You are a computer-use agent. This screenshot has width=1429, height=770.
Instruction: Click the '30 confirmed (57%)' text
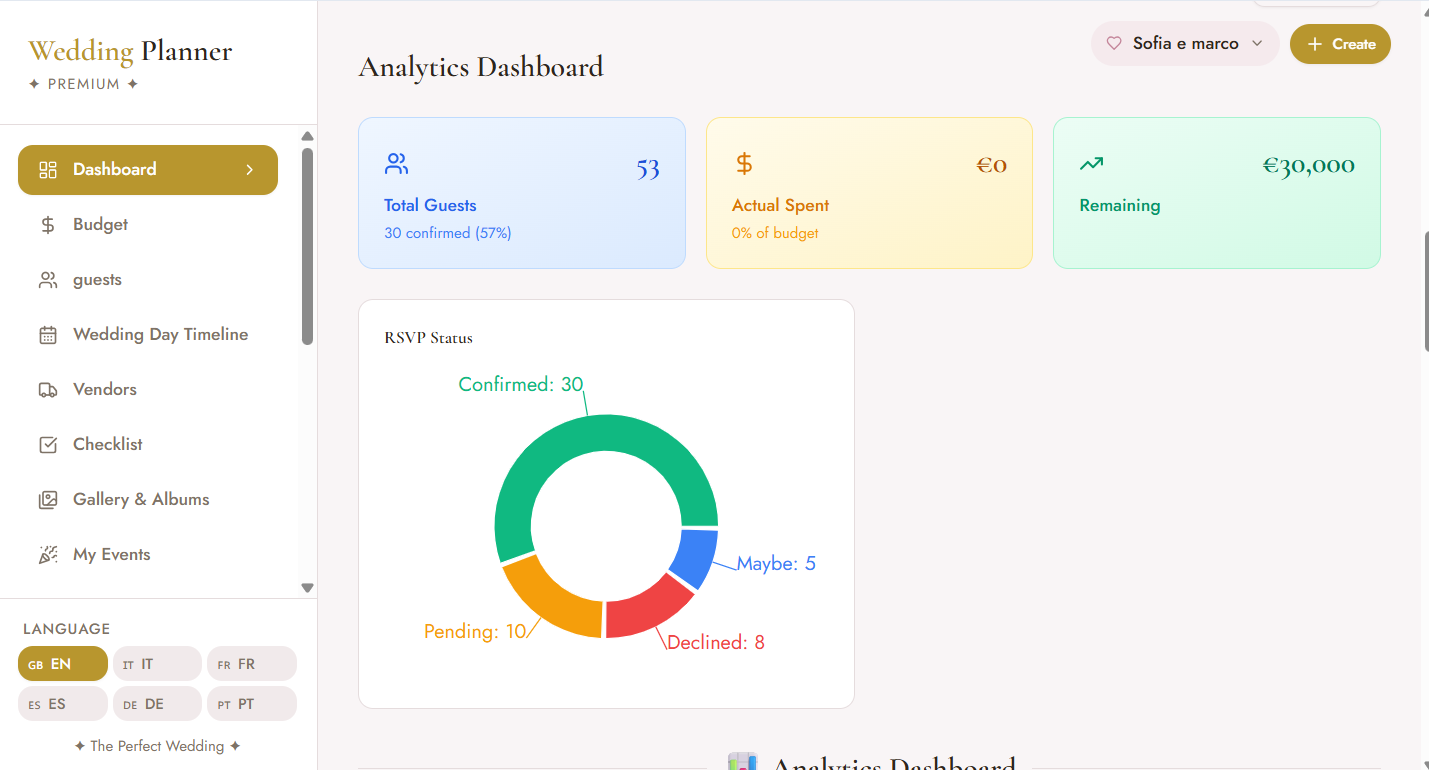[x=447, y=233]
